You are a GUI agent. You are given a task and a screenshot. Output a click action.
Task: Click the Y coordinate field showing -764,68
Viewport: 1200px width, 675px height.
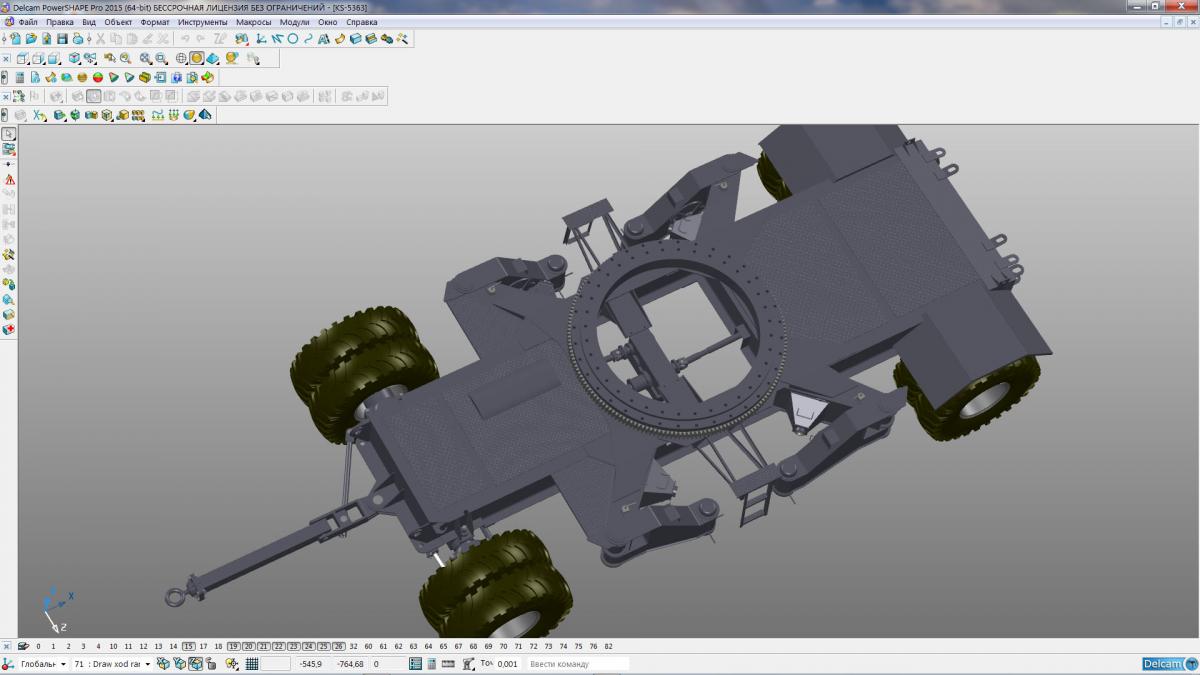pos(350,664)
